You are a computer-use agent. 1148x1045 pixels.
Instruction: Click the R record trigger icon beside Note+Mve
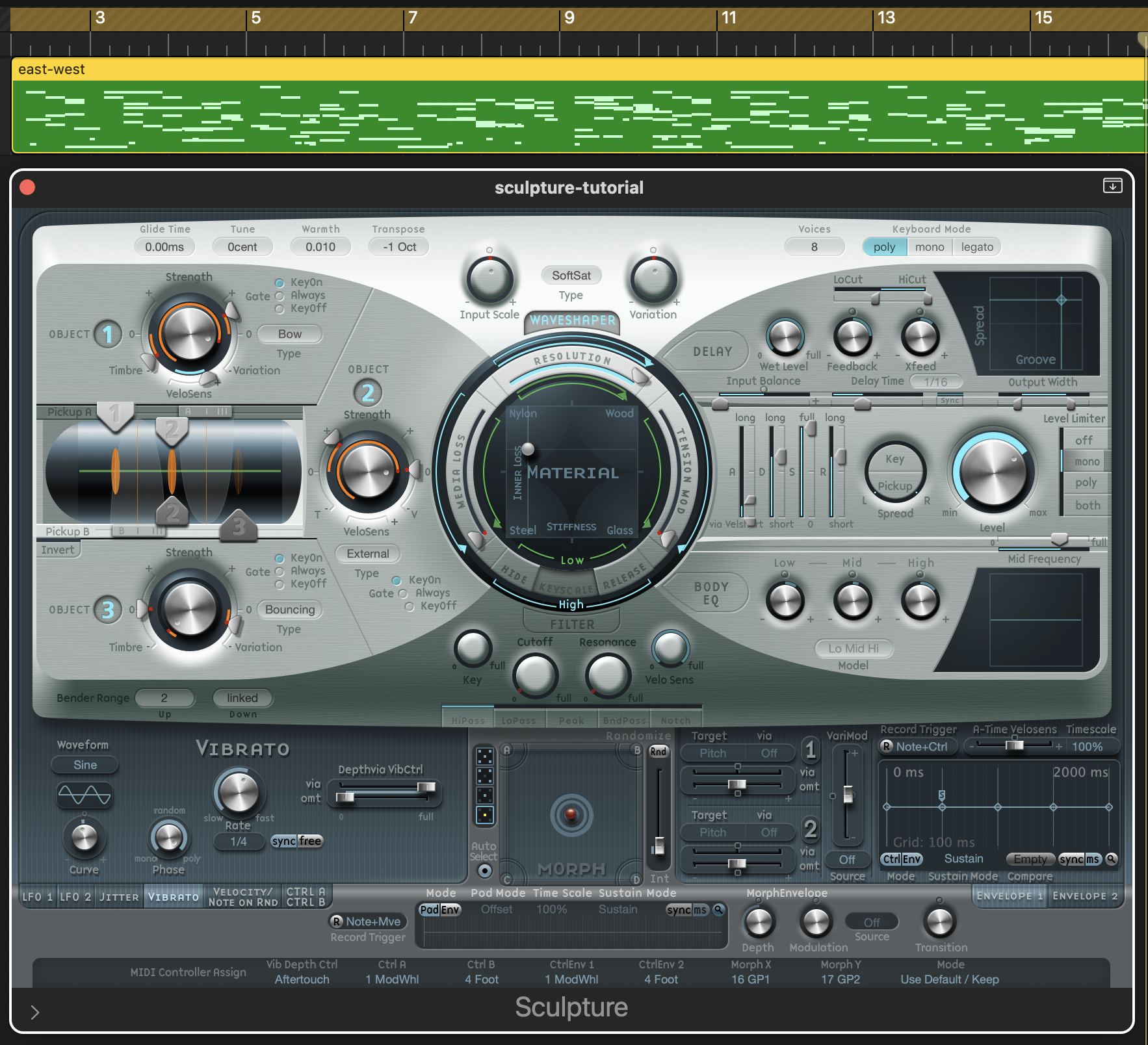pyautogui.click(x=337, y=922)
